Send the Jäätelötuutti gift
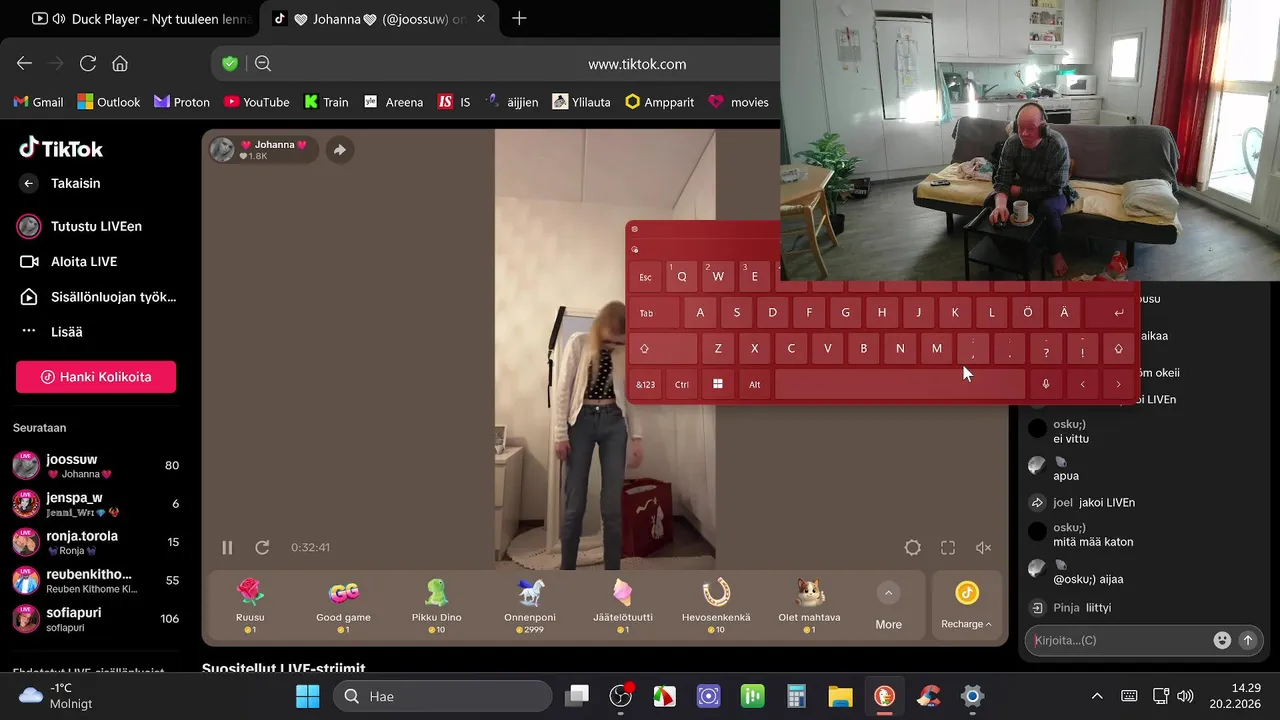1280x720 pixels. [x=623, y=606]
